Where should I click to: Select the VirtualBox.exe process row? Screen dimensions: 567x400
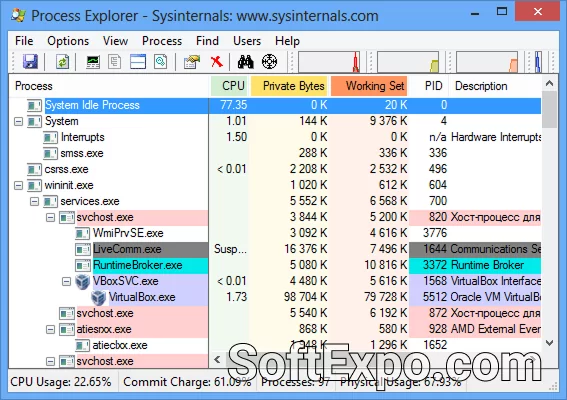tap(275, 297)
